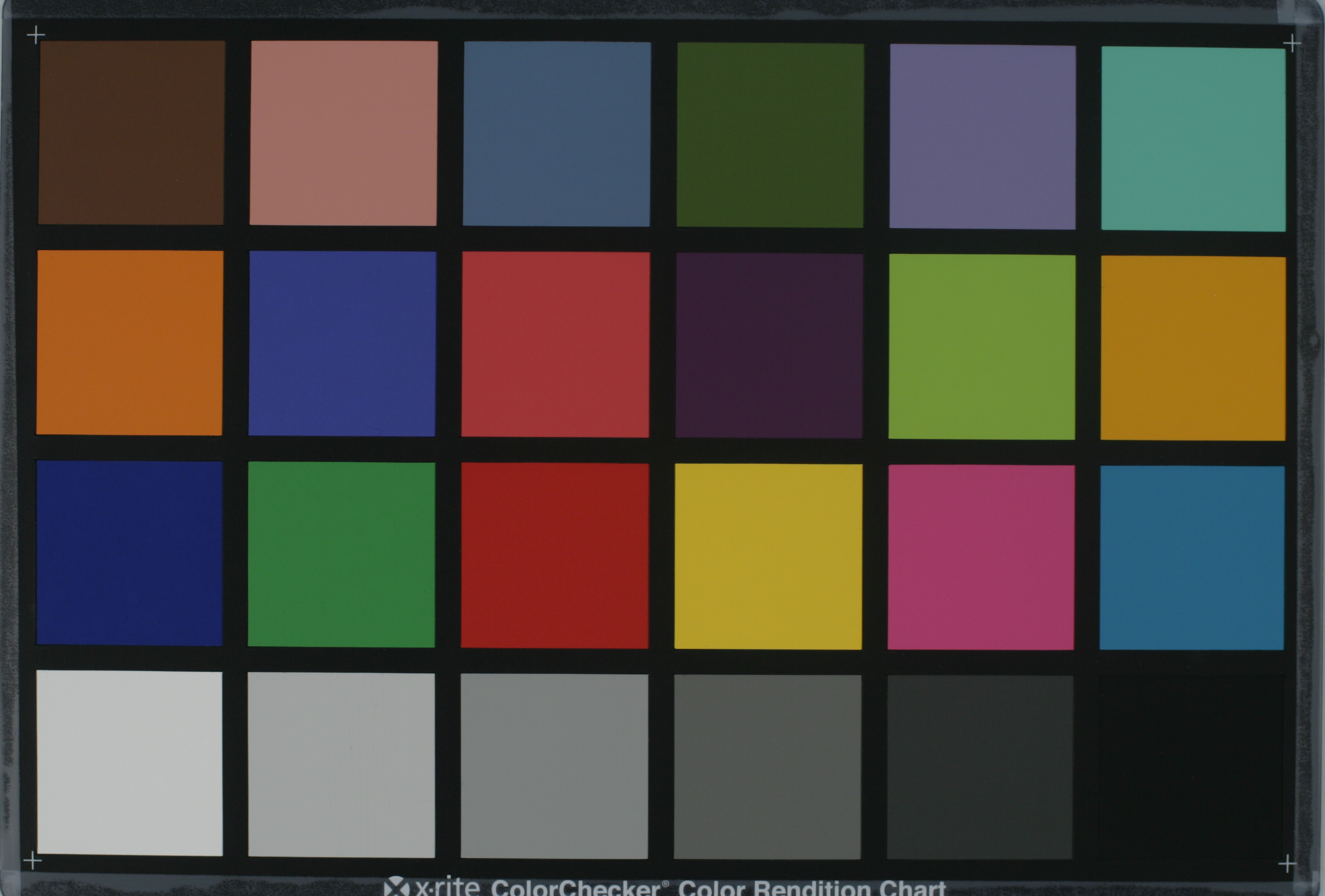The width and height of the screenshot is (1325, 896).
Task: Pick the muted blue-sky swatch in top row
Action: click(557, 134)
